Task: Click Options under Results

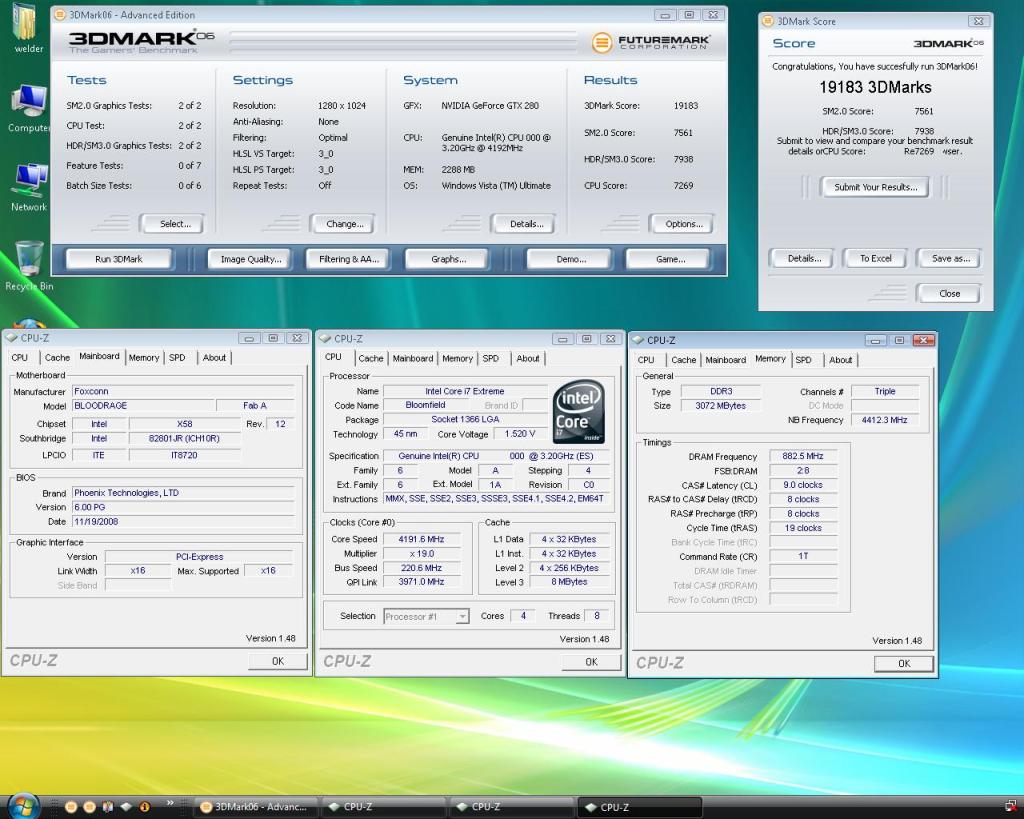Action: pos(683,224)
